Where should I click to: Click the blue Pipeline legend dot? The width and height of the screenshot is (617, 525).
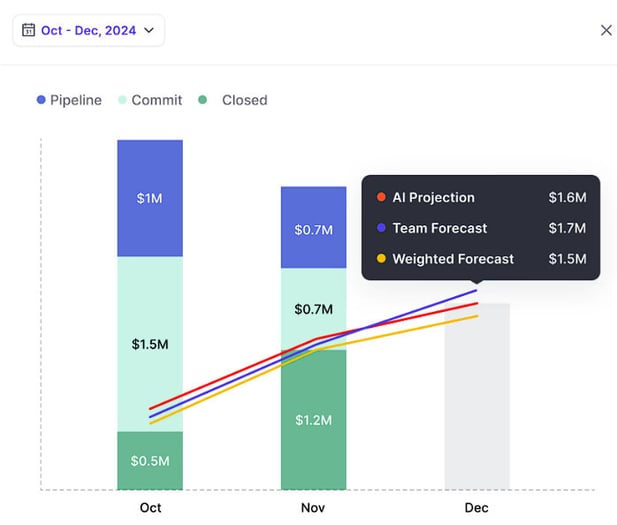point(41,100)
